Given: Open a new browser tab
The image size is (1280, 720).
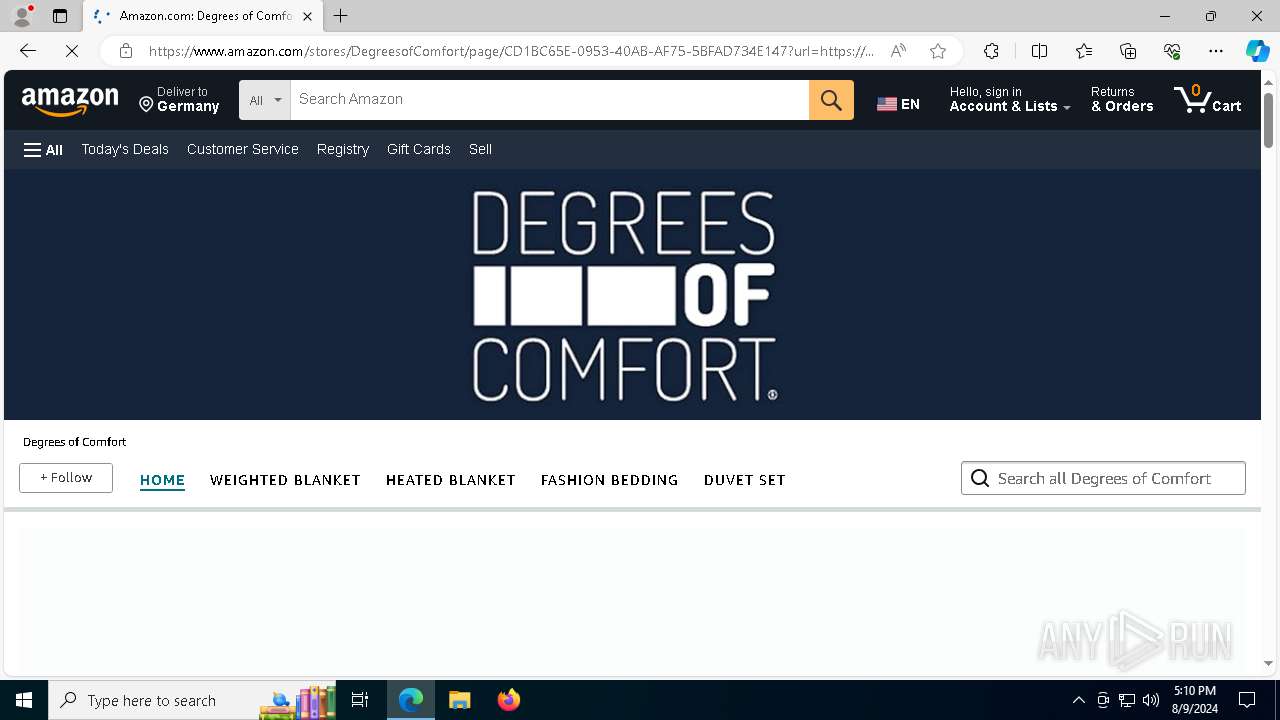Looking at the screenshot, I should click(341, 16).
